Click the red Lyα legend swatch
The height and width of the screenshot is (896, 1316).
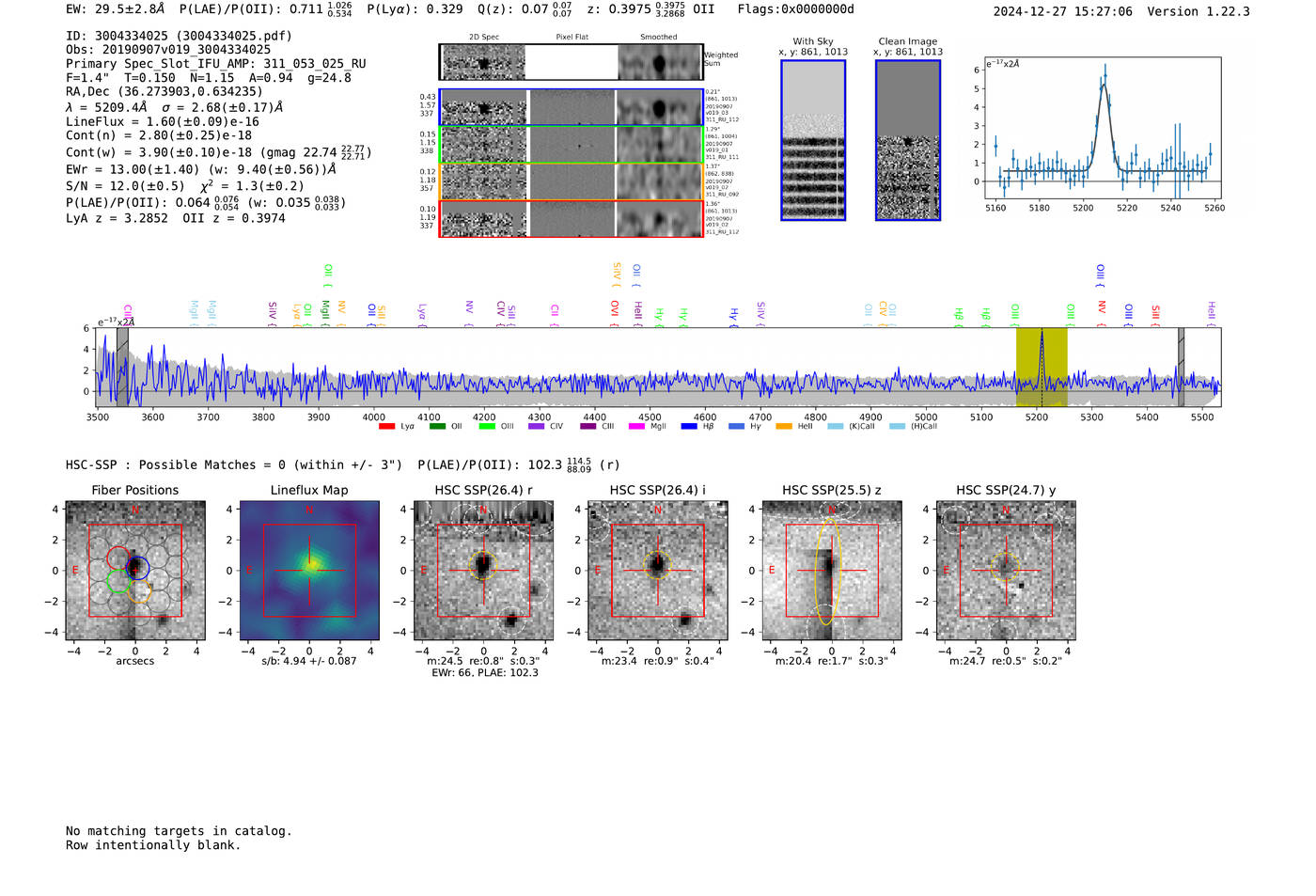pos(386,427)
